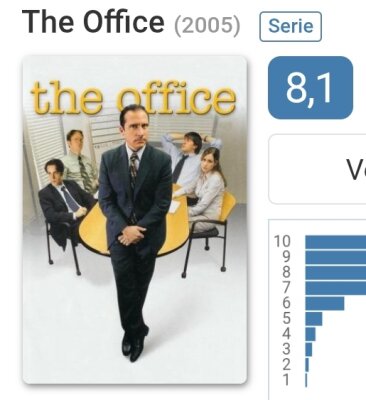Select the rating 10 histogram bar
This screenshot has height=400, width=366.
coord(336,242)
